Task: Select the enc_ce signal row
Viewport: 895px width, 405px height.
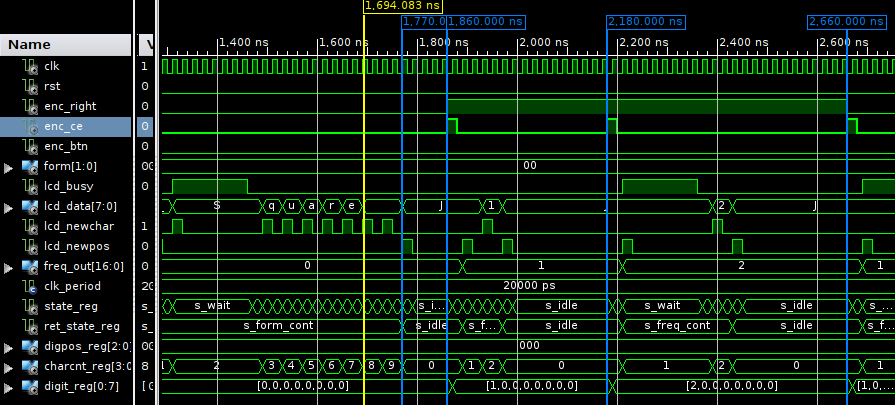Action: click(65, 126)
